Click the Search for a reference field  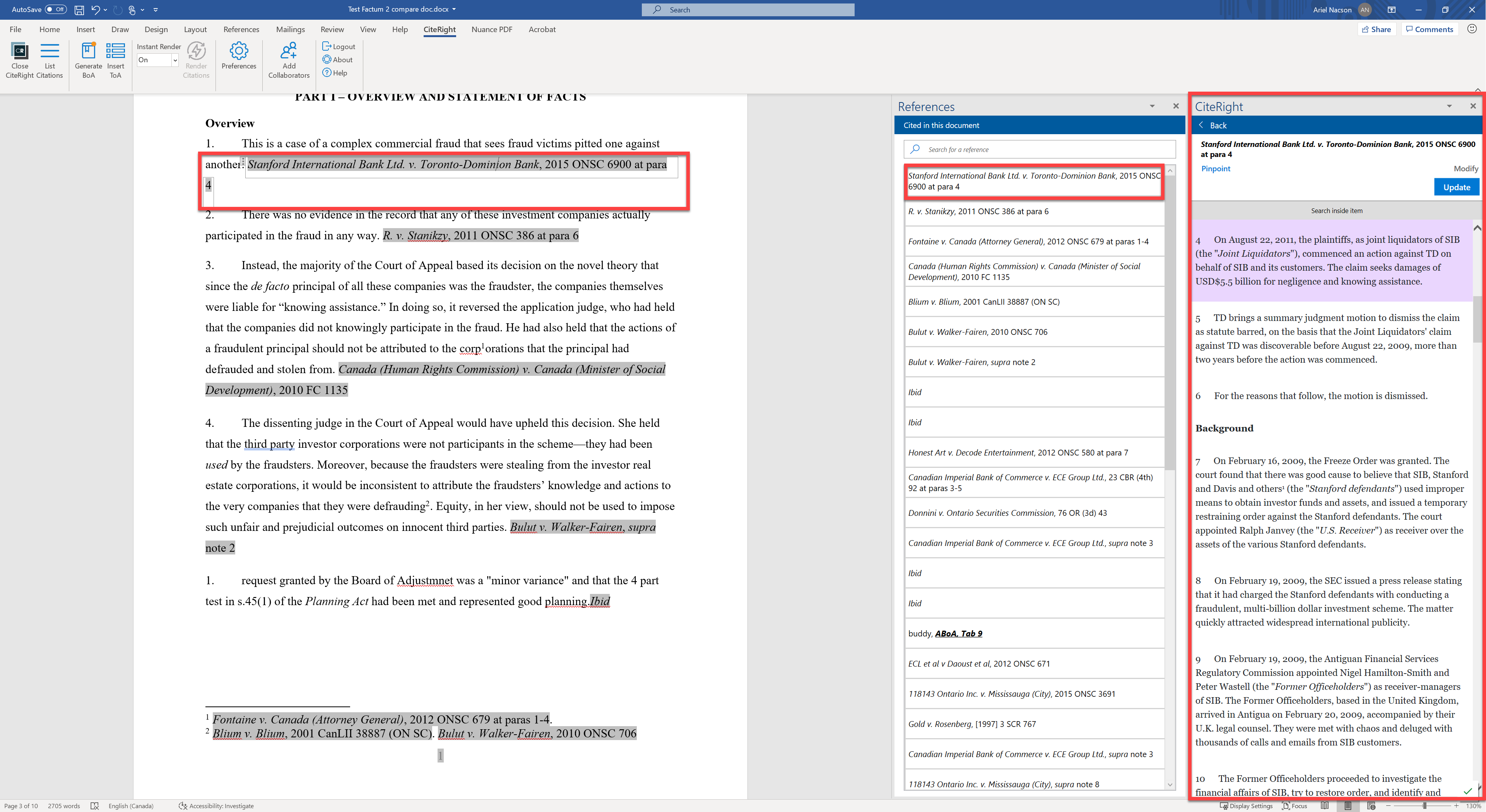(x=1040, y=149)
